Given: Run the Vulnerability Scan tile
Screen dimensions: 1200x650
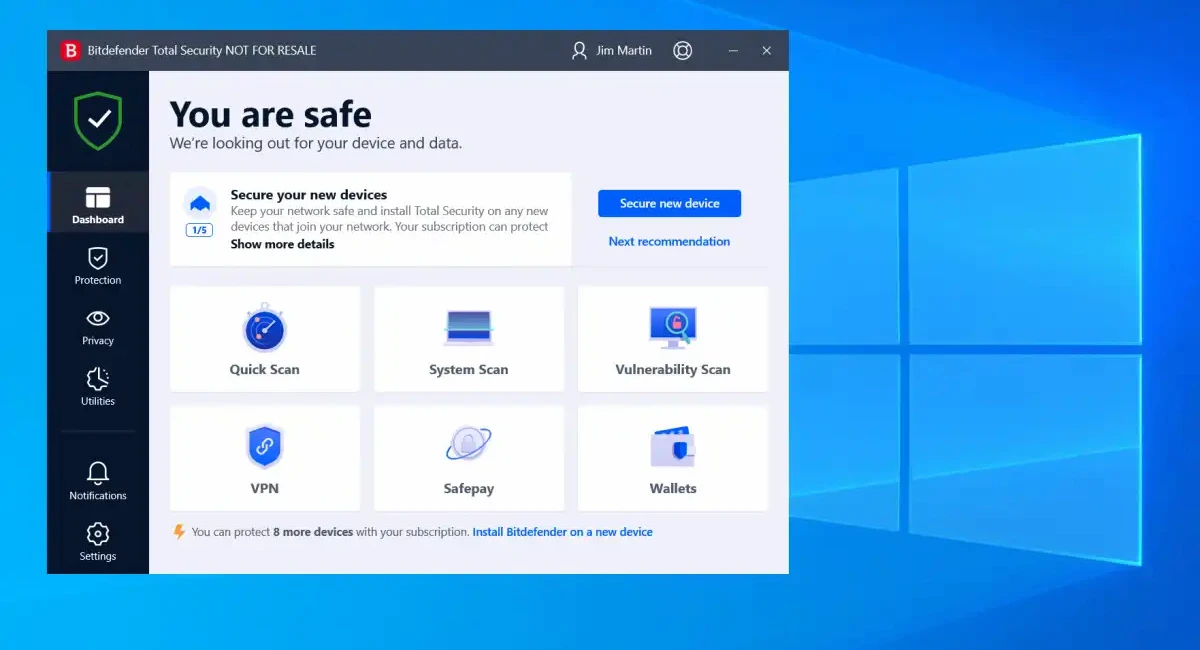Looking at the screenshot, I should tap(673, 339).
